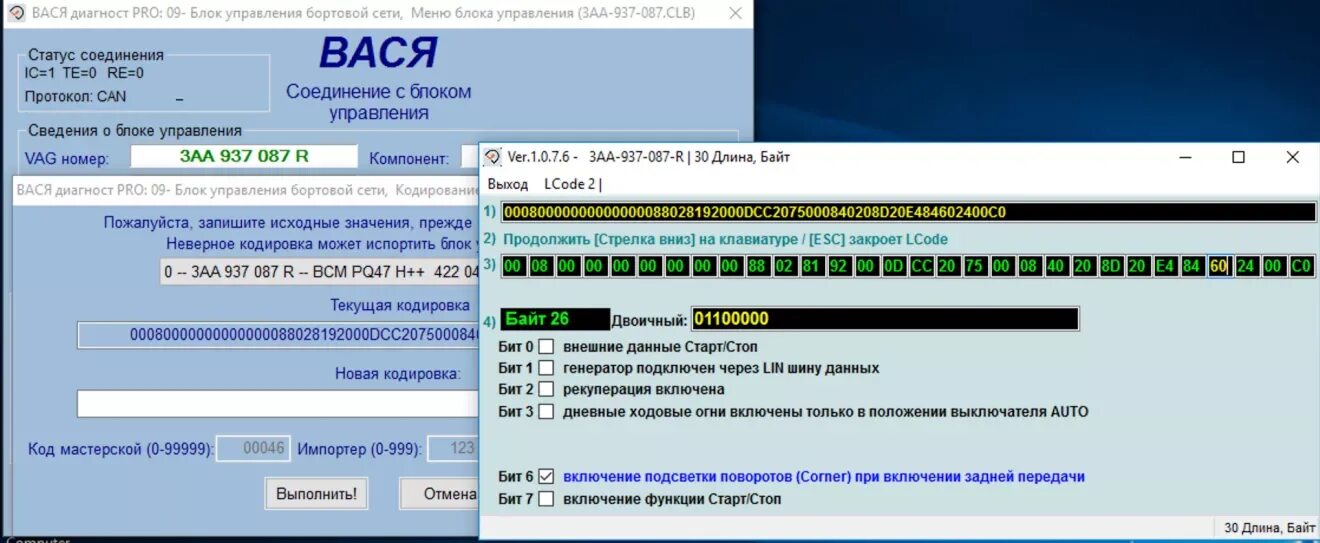The width and height of the screenshot is (1320, 543).
Task: Click Продолжить [Стрелка вниз] hint text
Action: point(725,239)
